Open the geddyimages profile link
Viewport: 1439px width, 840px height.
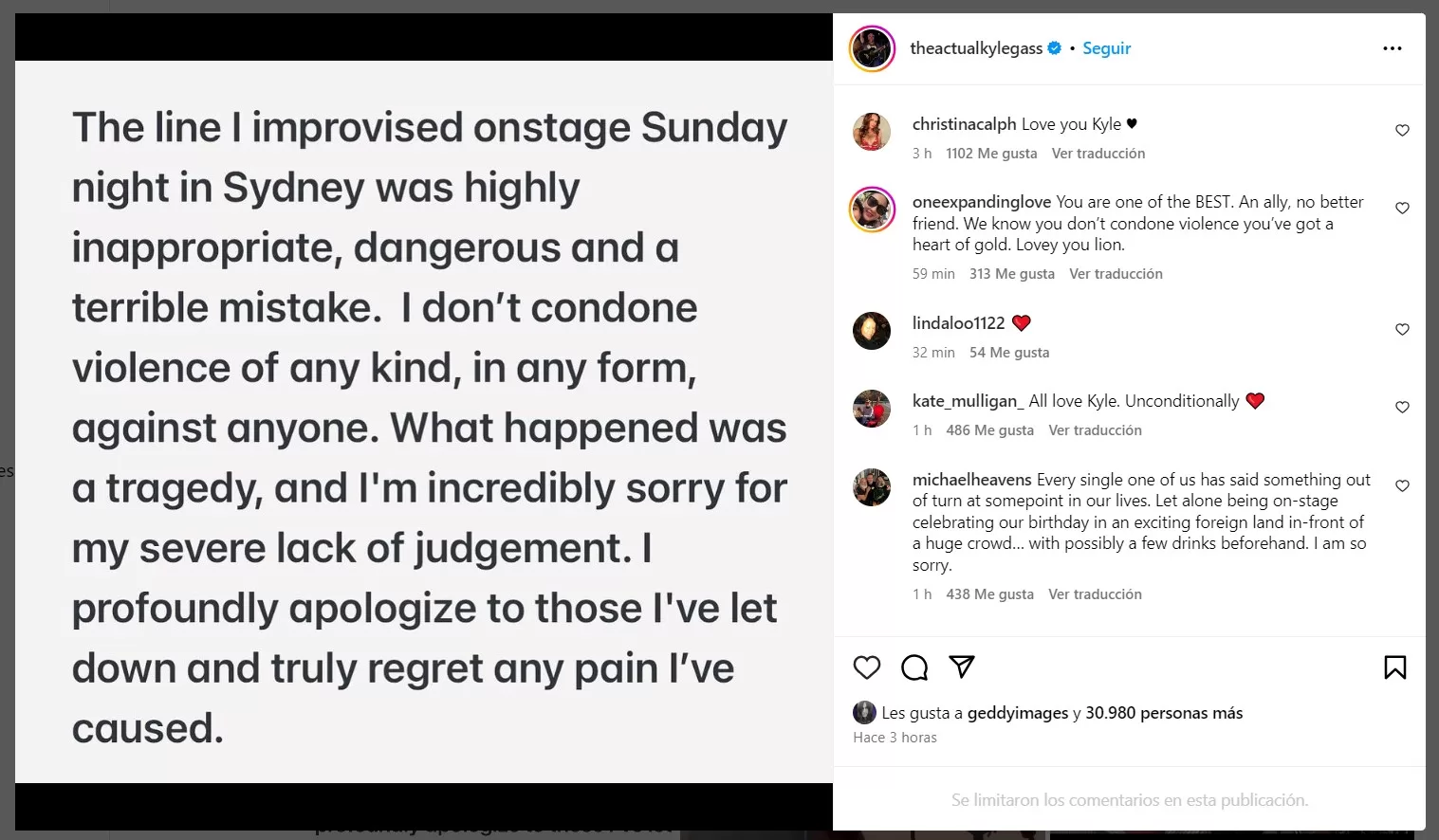click(1017, 713)
